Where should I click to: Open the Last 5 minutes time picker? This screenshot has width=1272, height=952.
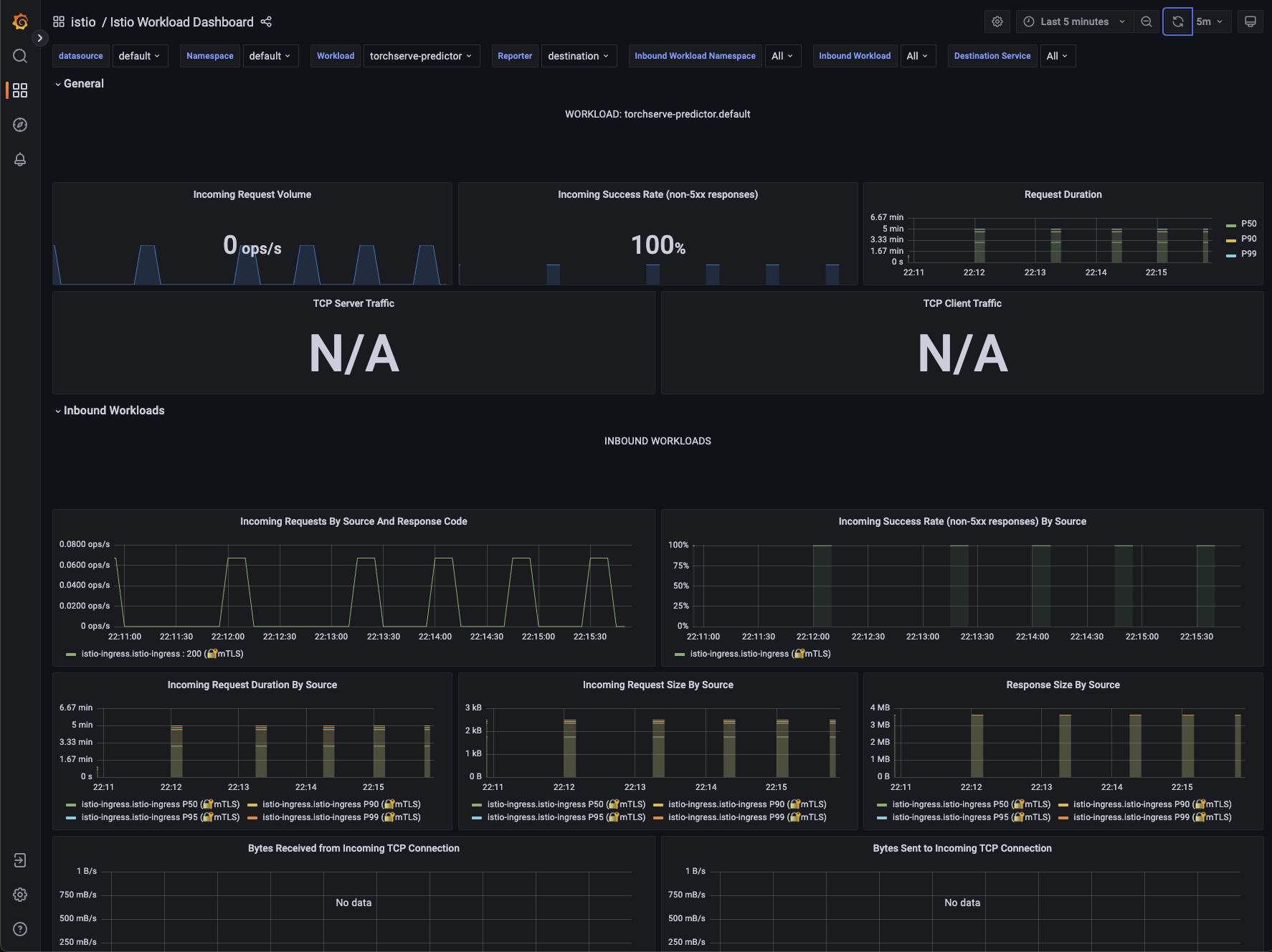pyautogui.click(x=1074, y=22)
